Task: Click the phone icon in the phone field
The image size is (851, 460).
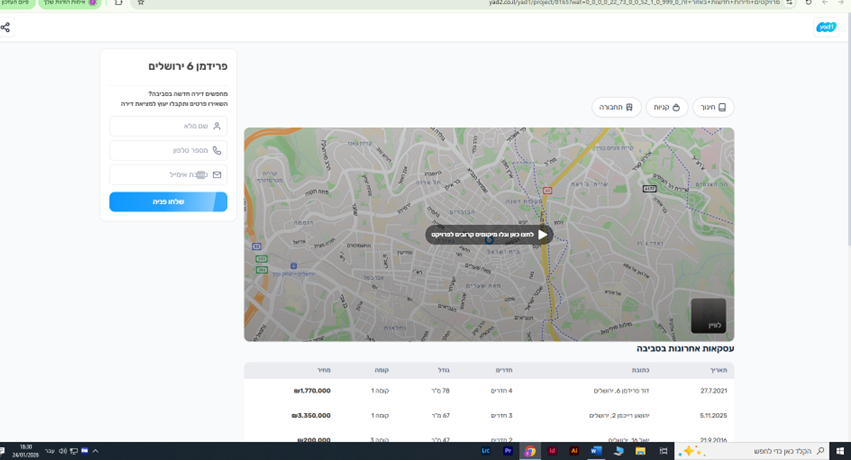Action: 217,150
